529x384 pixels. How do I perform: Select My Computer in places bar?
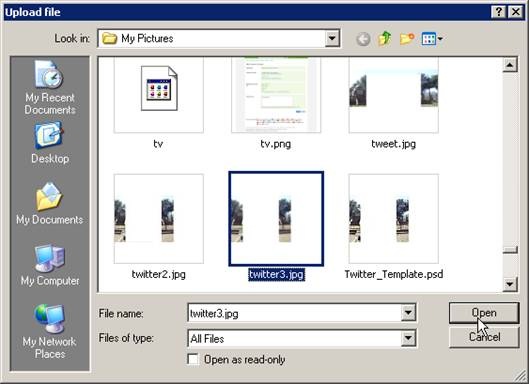[50, 265]
